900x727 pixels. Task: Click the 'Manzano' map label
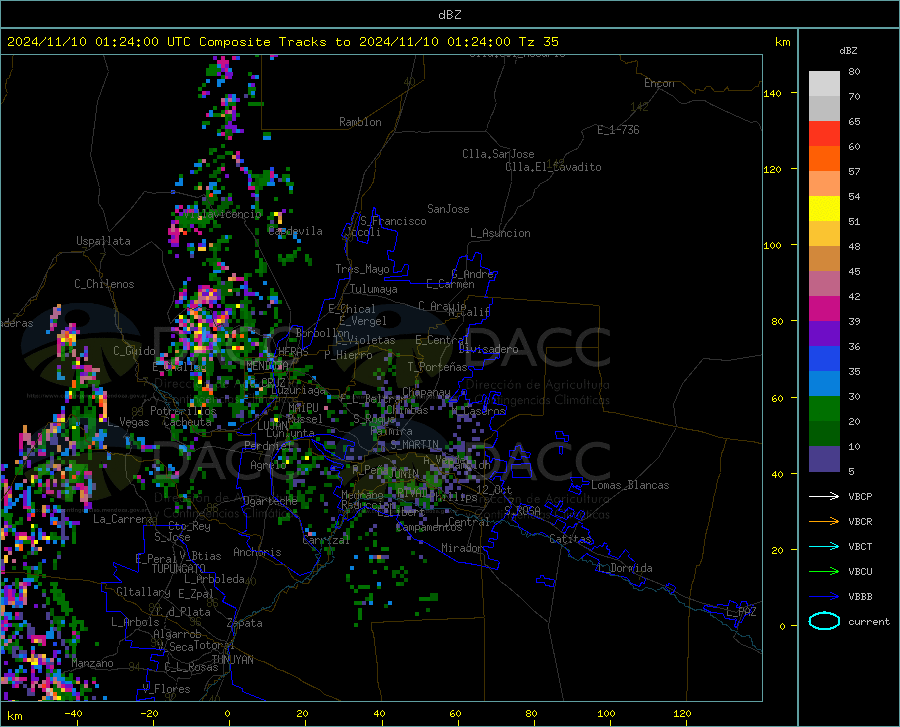92,663
